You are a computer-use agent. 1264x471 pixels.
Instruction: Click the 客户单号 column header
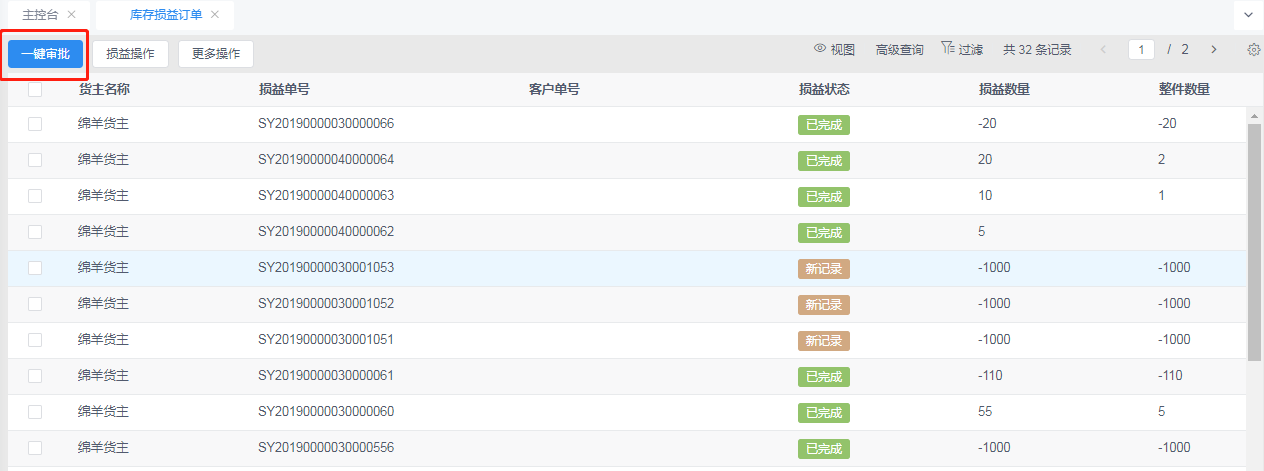click(x=554, y=89)
